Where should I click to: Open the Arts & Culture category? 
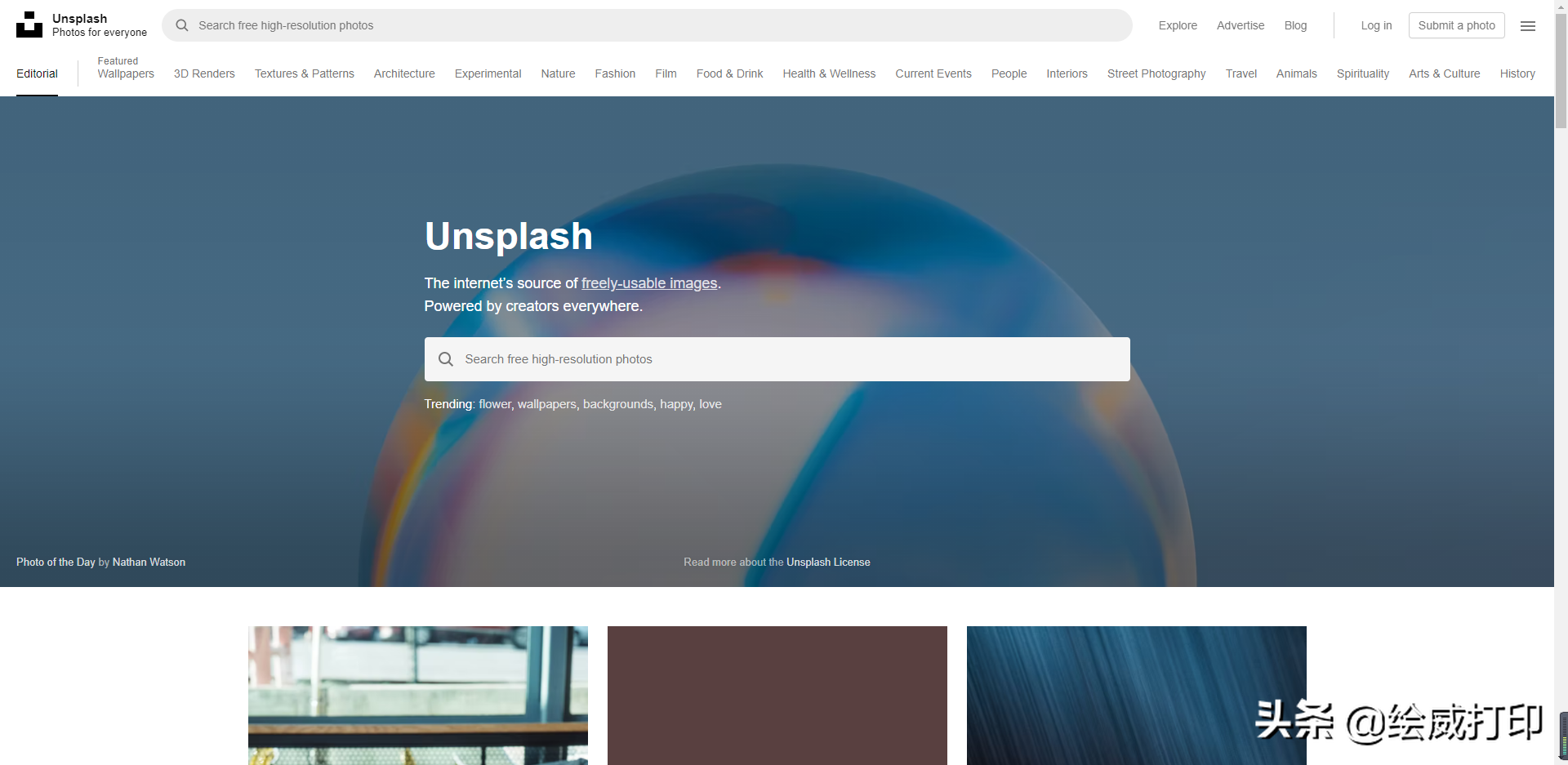(1444, 73)
